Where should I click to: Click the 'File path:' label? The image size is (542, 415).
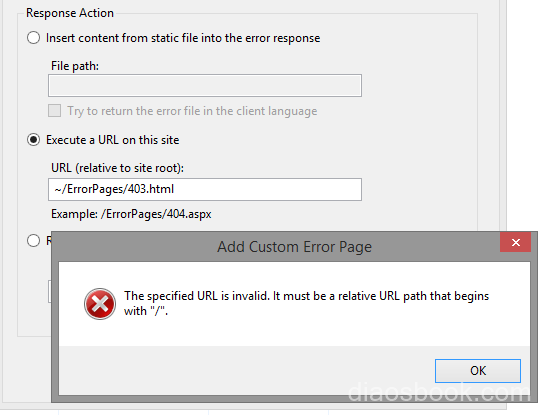tap(75, 66)
